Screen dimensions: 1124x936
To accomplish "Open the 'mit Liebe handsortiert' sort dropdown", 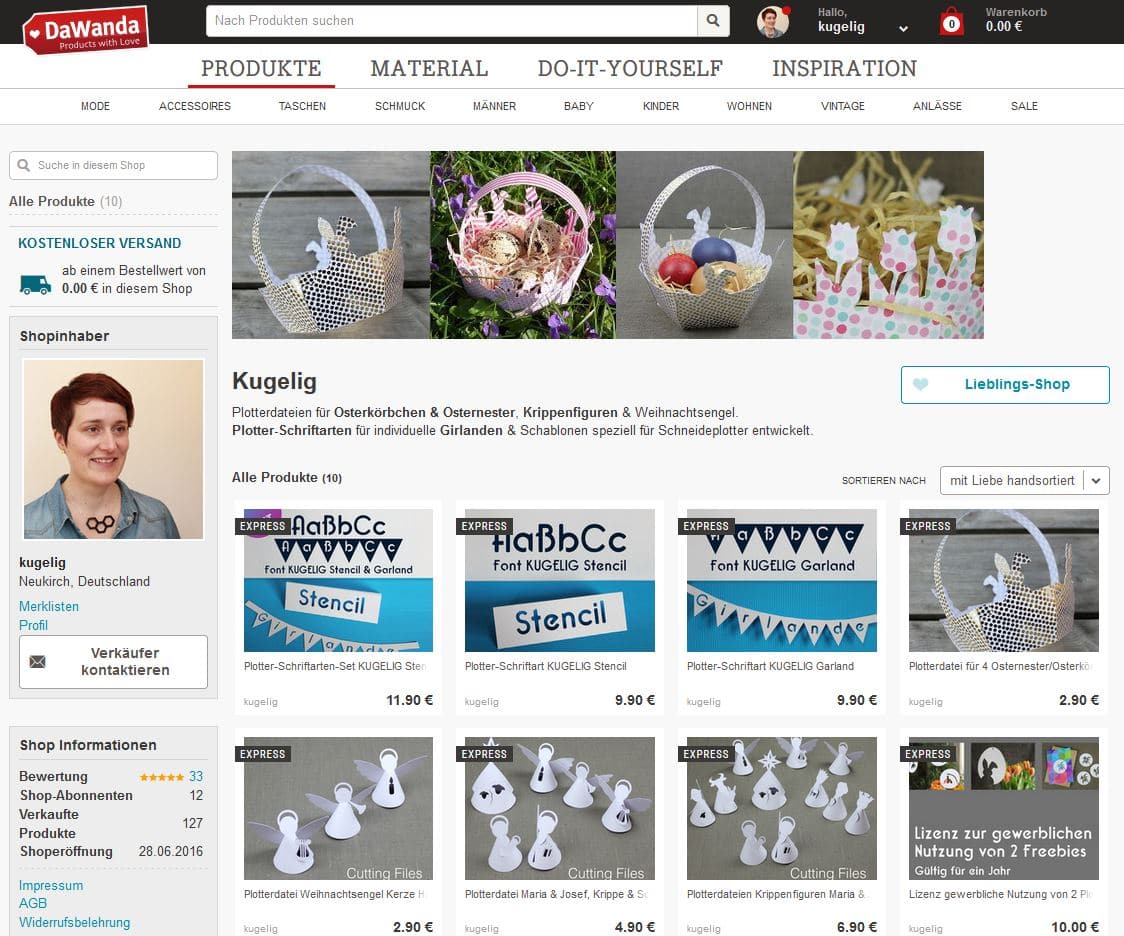I will coord(1024,481).
